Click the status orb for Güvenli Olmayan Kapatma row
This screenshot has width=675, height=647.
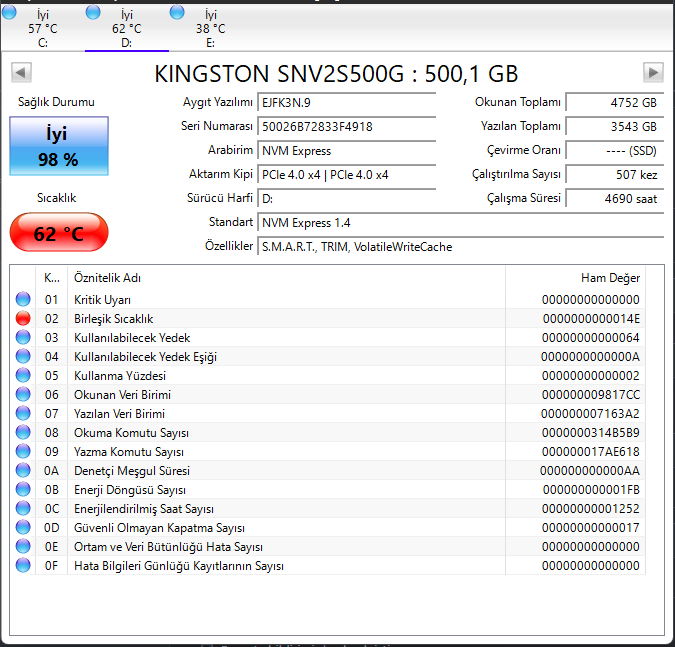point(23,527)
